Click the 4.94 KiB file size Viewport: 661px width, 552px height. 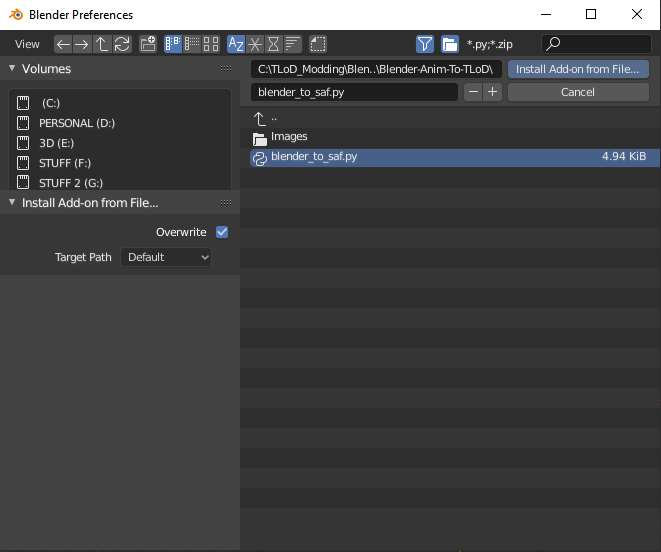point(624,156)
